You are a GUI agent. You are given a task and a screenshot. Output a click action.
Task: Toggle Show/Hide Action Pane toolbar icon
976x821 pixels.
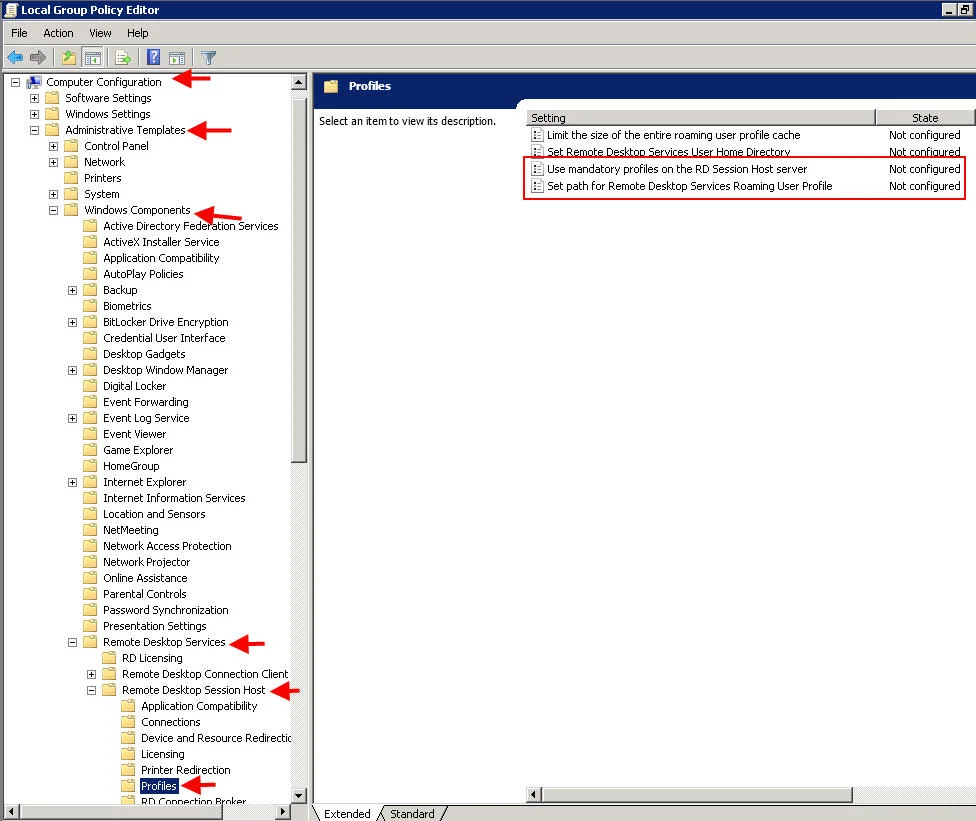tap(177, 58)
